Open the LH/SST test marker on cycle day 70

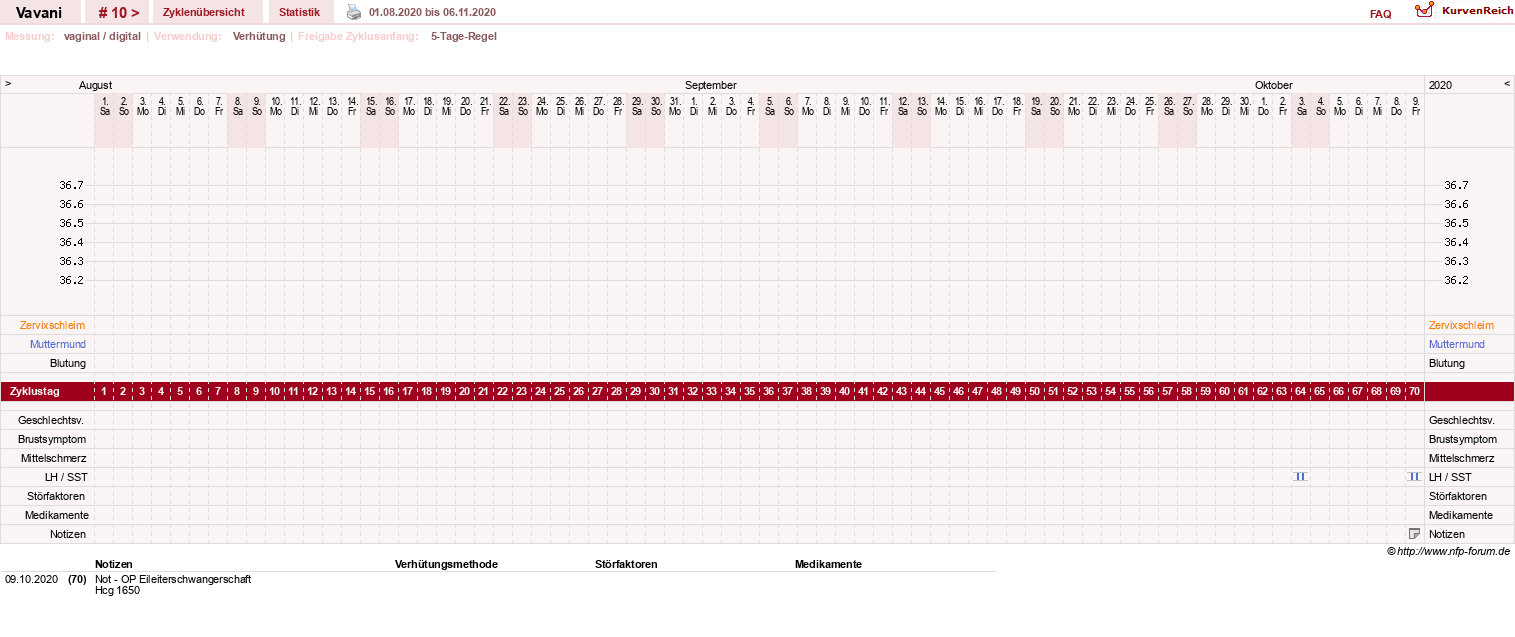point(1414,477)
